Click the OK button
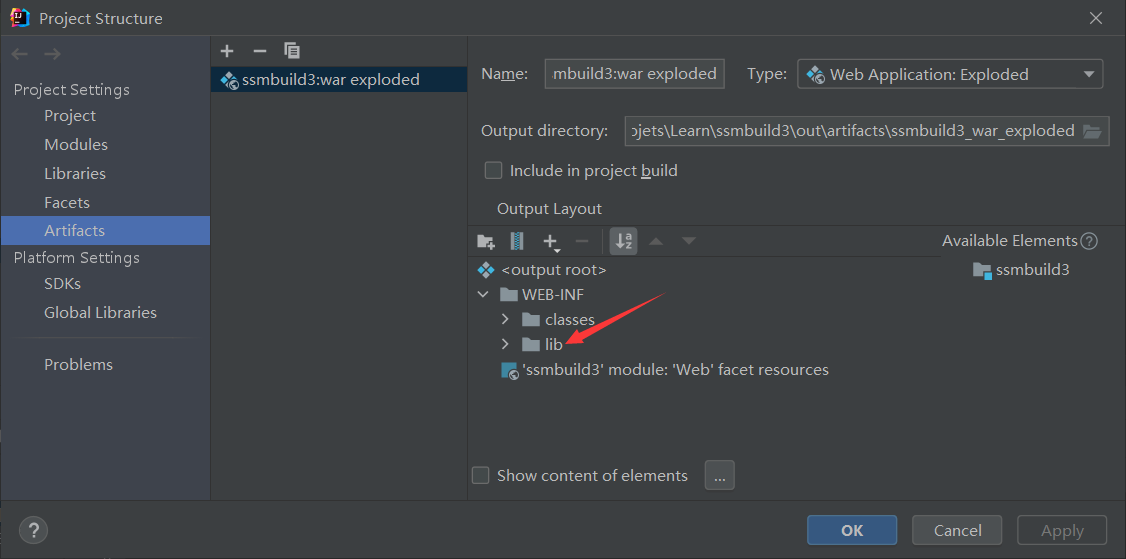This screenshot has width=1126, height=559. pyautogui.click(x=852, y=530)
